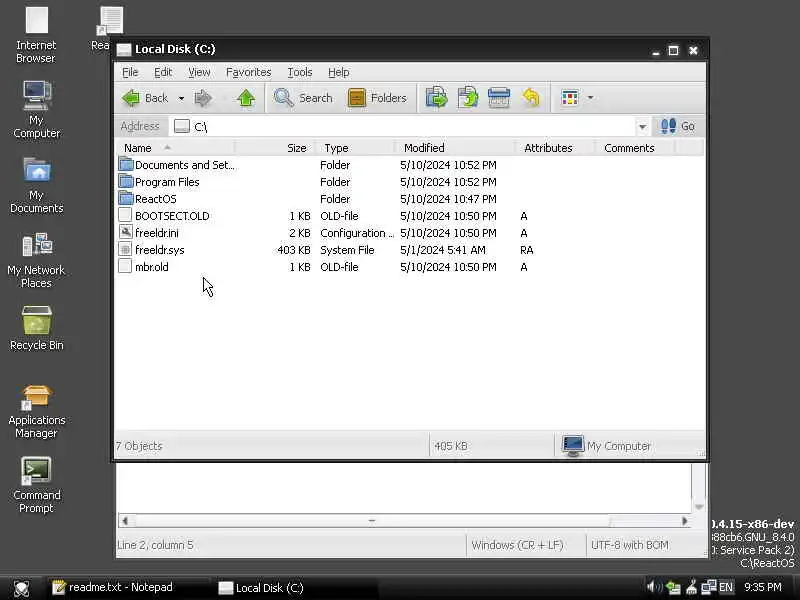Image resolution: width=800 pixels, height=600 pixels.
Task: Click the ReactOS Start button
Action: point(21,588)
